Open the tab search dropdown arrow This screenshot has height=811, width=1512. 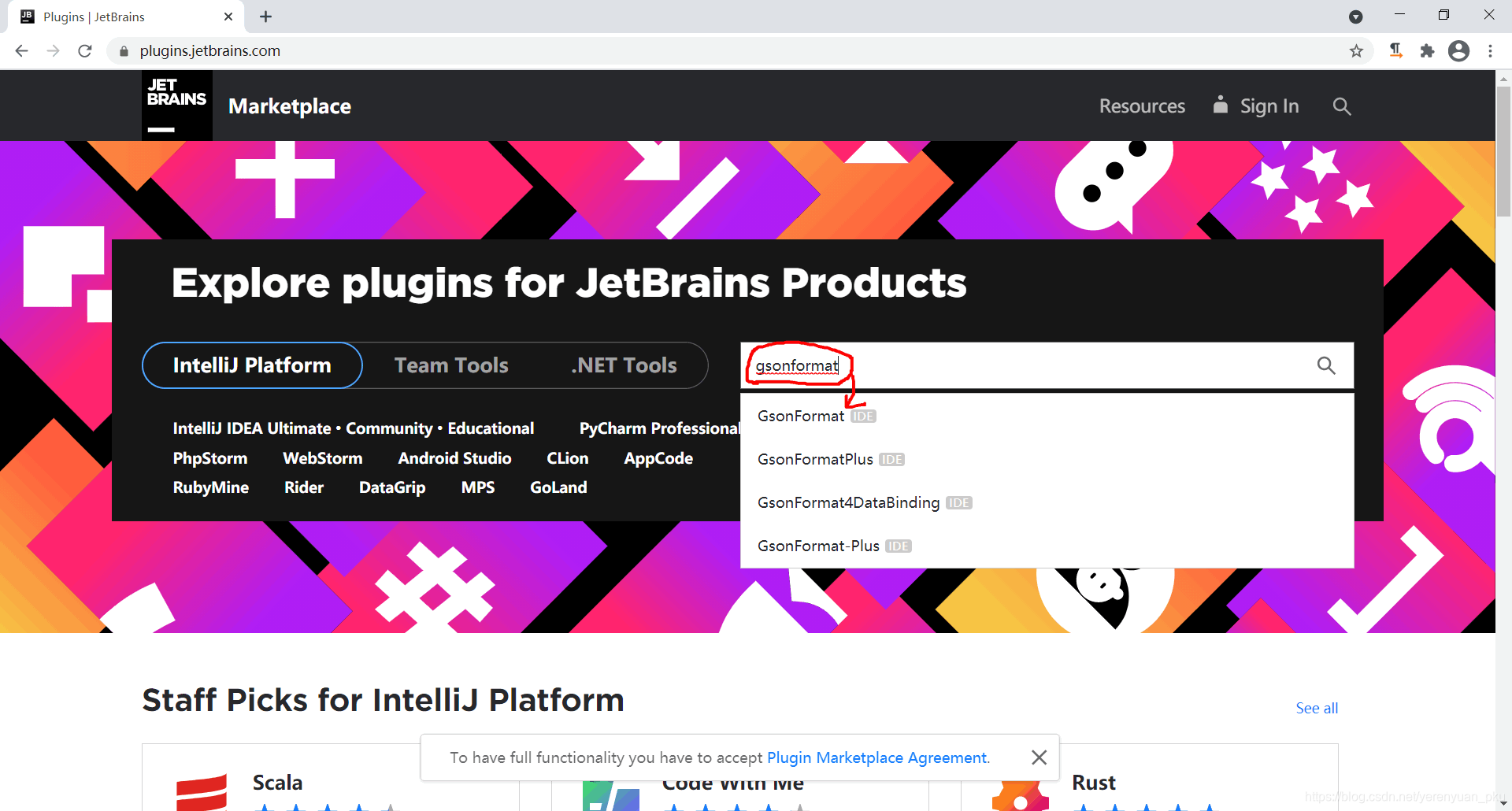pos(1356,17)
